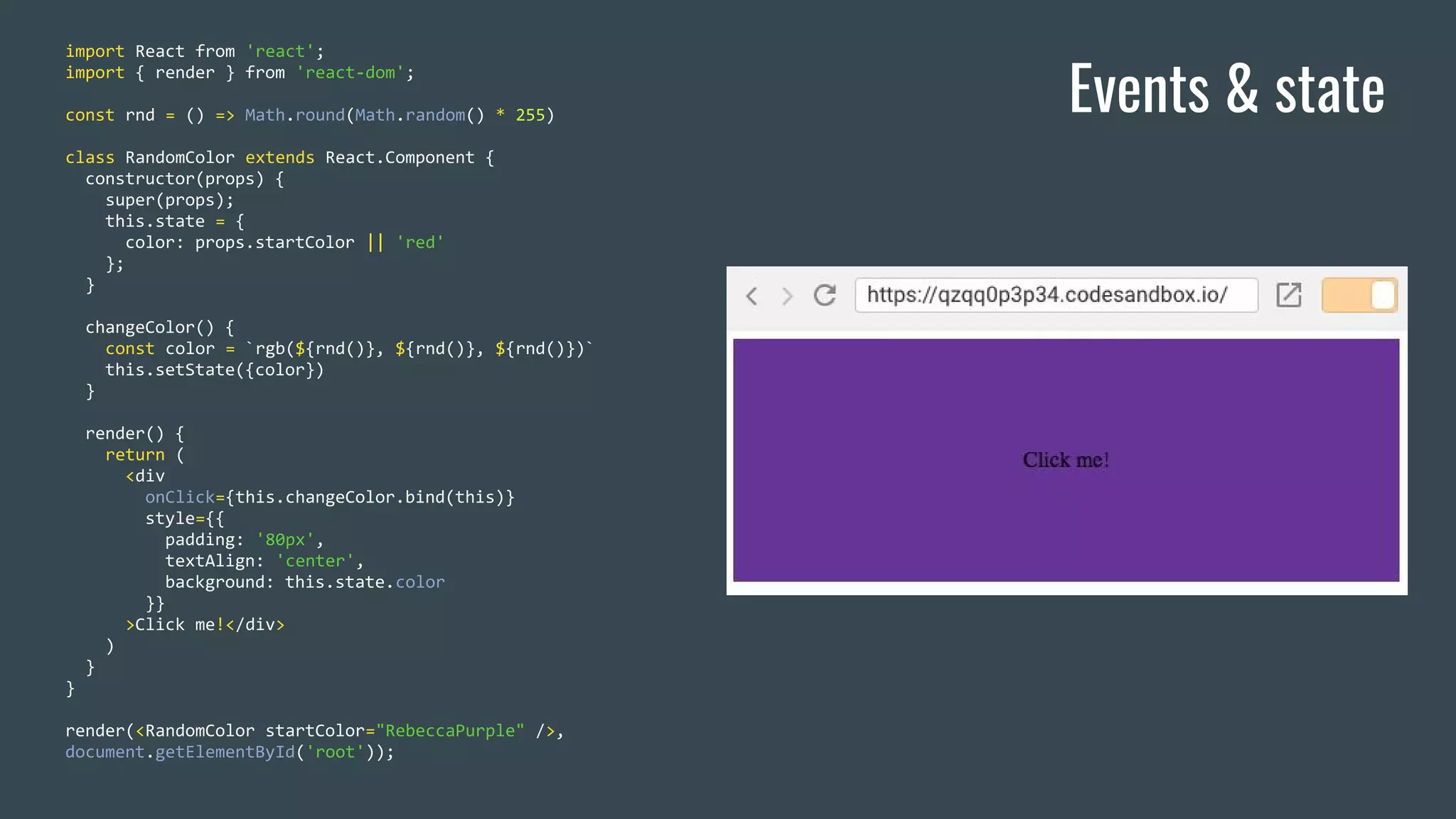Click the "import { render } from 'react-dom';" line

(x=240, y=73)
